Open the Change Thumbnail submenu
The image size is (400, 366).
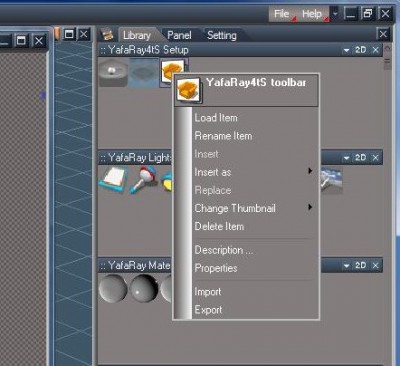254,208
